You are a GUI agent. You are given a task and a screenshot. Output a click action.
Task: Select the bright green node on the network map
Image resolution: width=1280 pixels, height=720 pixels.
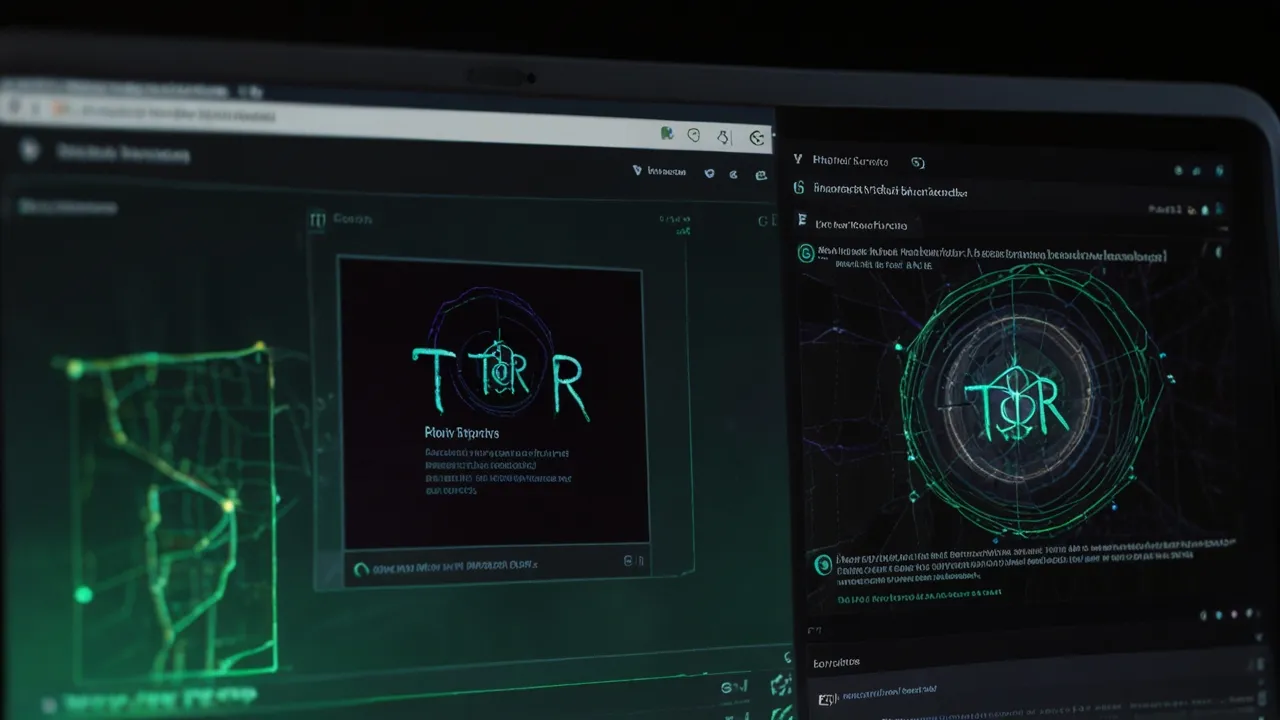pyautogui.click(x=84, y=594)
